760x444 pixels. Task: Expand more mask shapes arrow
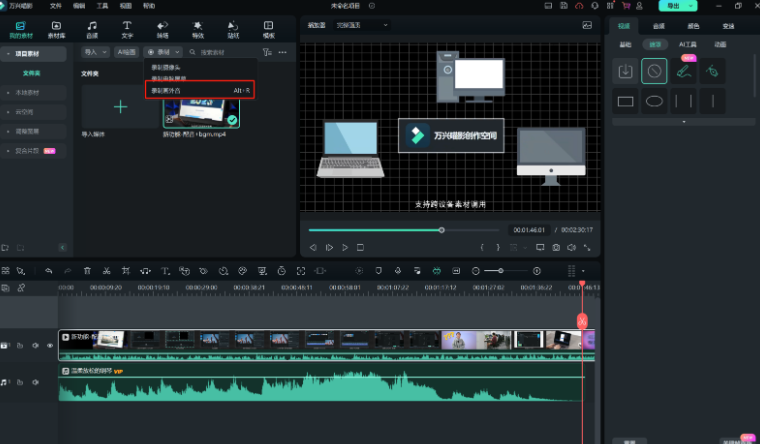pos(683,122)
